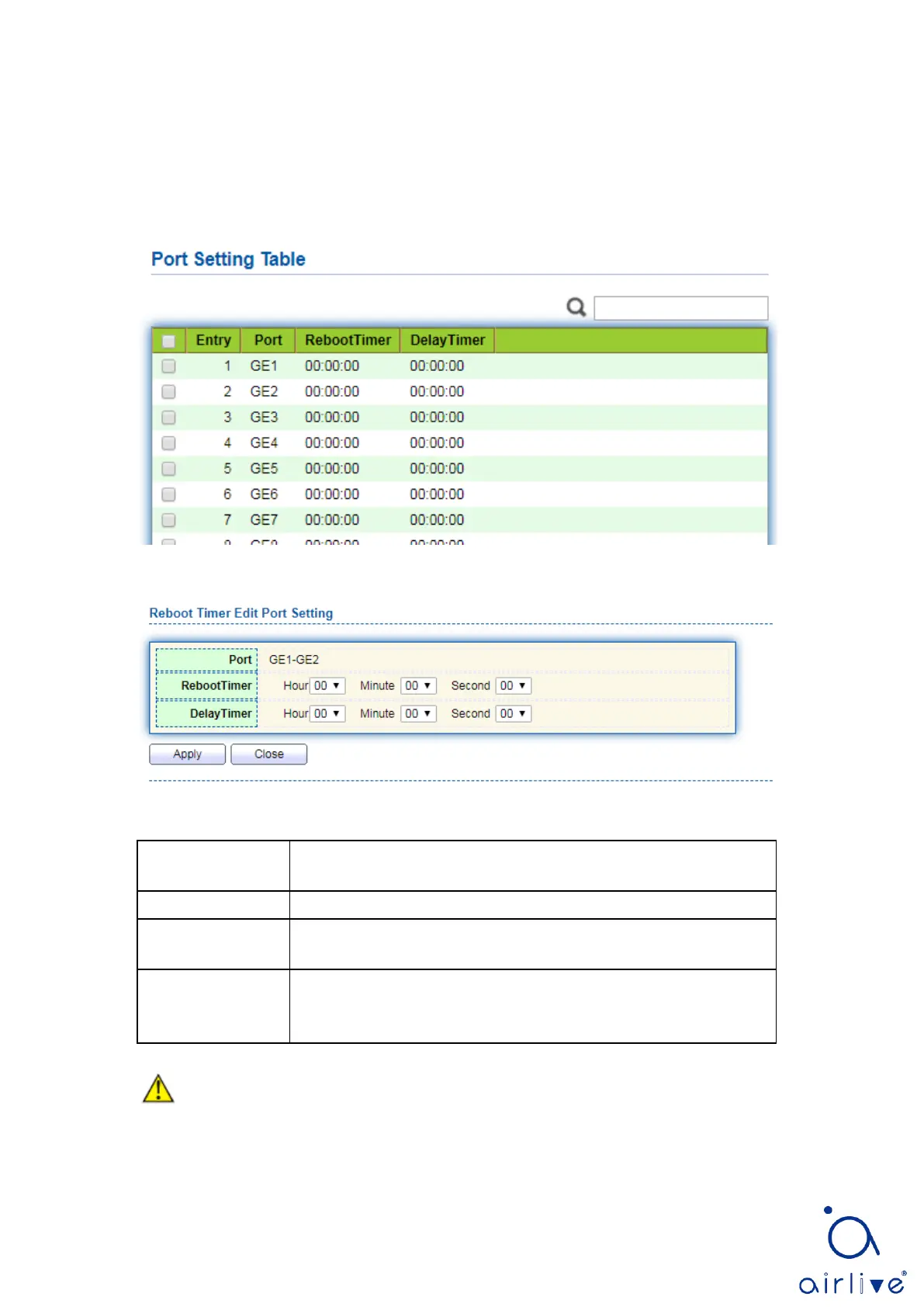Click the DelayTimer column header
924x1307 pixels.
tap(447, 341)
